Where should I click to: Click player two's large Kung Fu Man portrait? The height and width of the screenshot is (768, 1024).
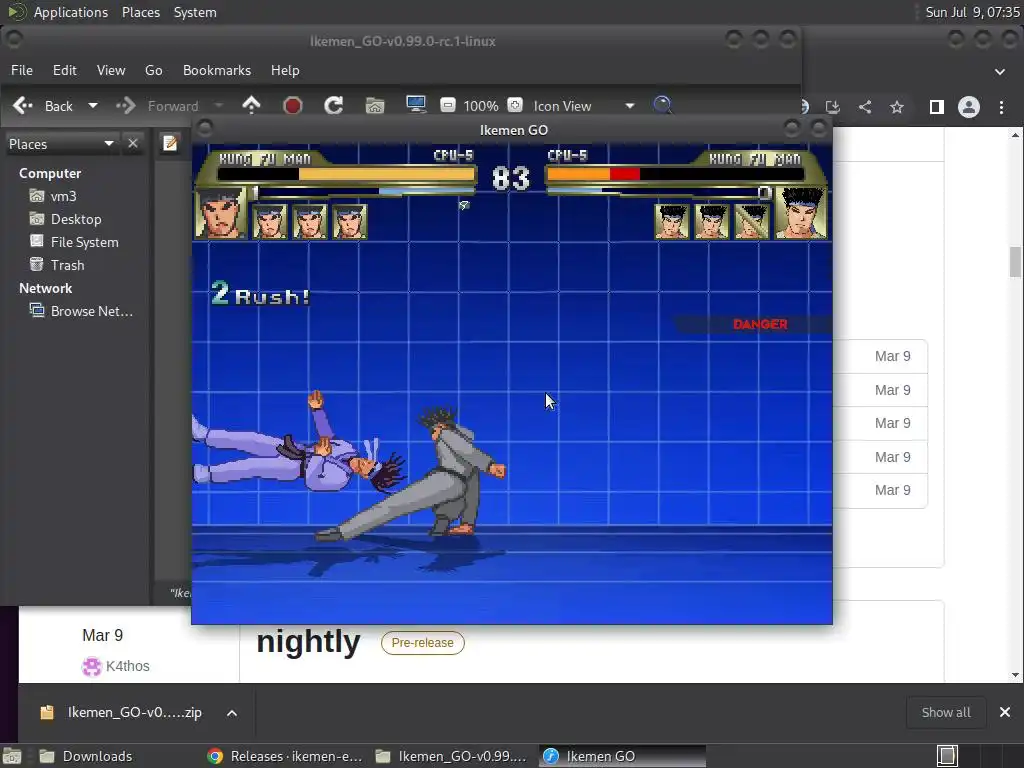(x=801, y=213)
